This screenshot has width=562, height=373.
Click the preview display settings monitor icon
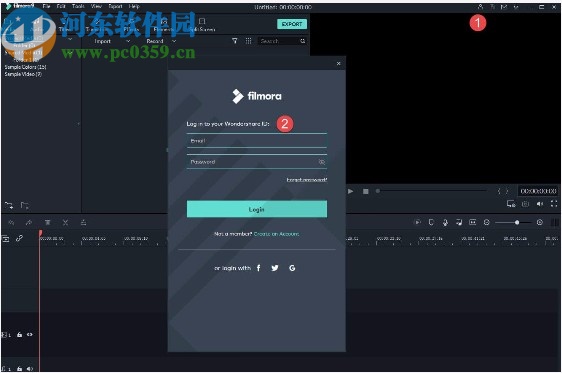click(x=511, y=204)
